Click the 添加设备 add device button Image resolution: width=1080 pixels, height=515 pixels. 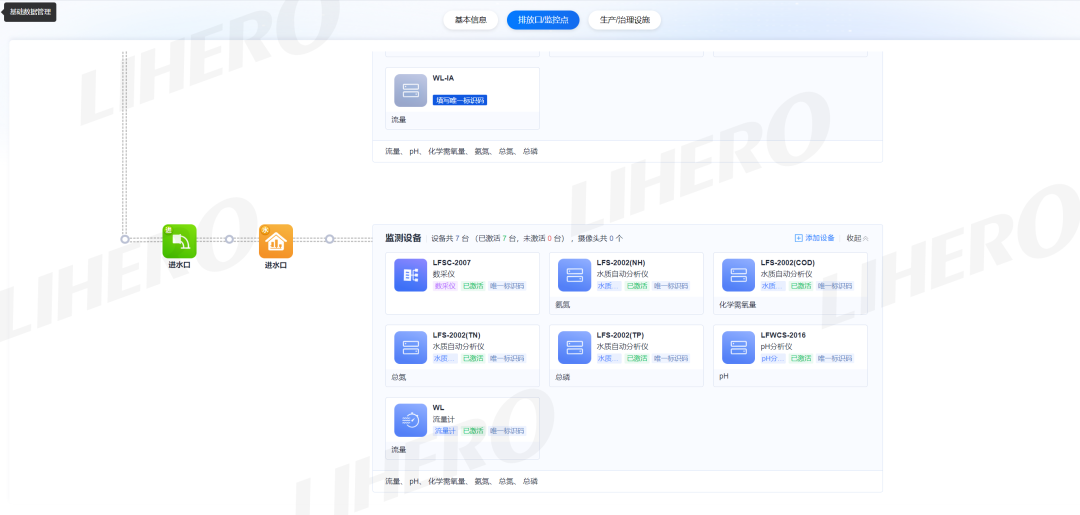pyautogui.click(x=815, y=238)
